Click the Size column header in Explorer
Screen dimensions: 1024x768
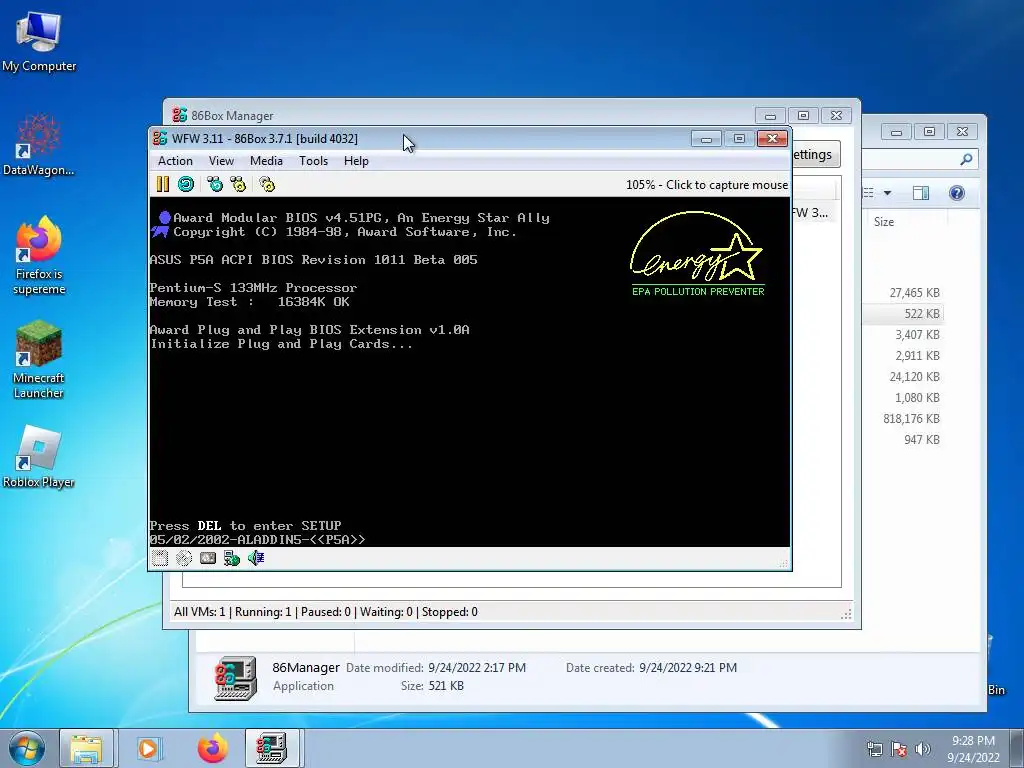point(884,222)
